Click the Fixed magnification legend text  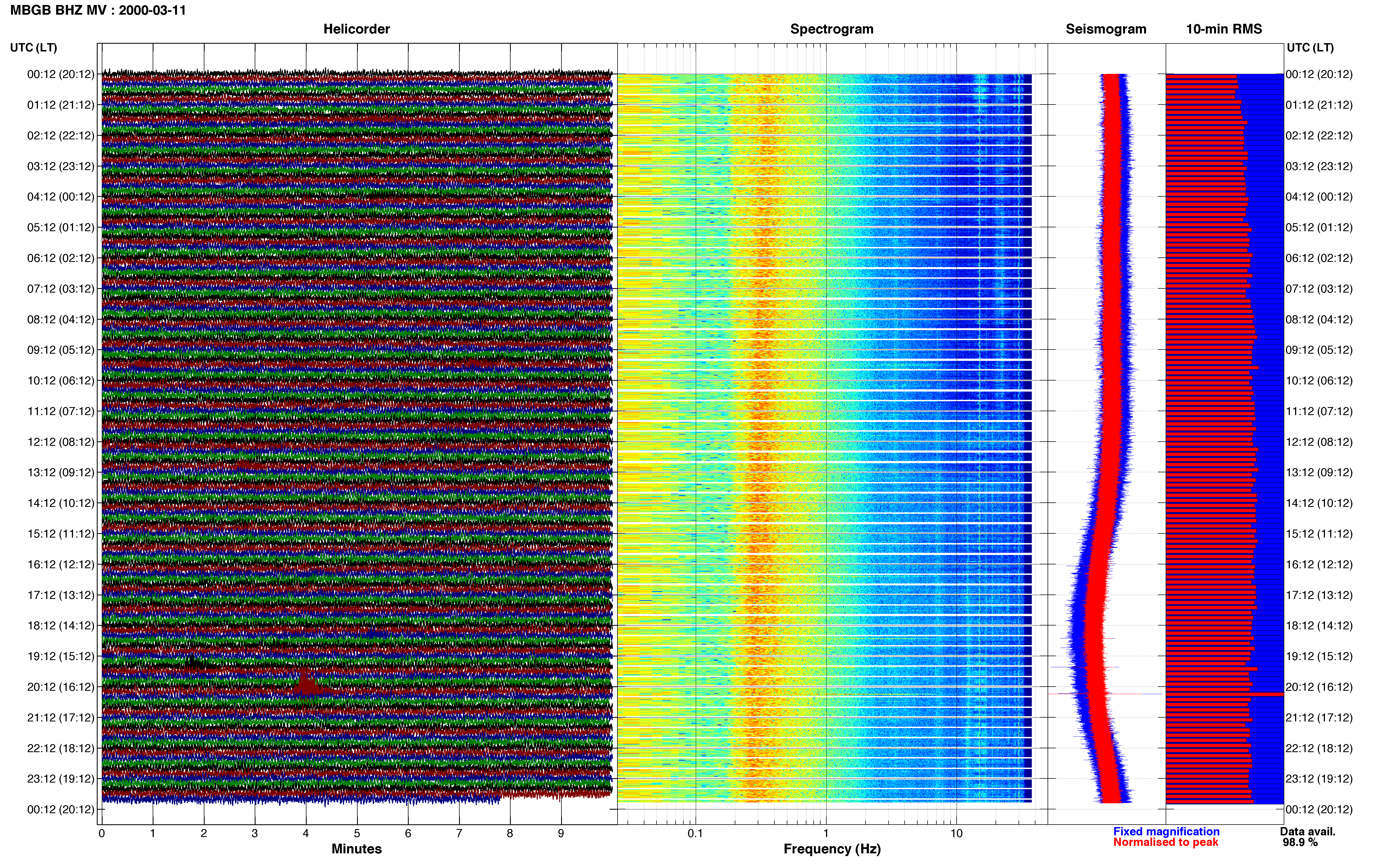pos(1166,831)
